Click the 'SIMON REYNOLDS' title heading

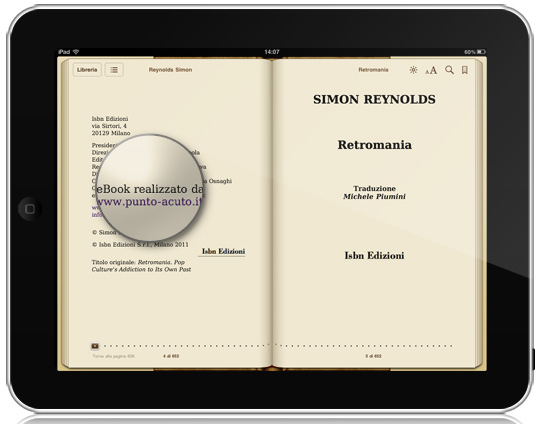[374, 99]
